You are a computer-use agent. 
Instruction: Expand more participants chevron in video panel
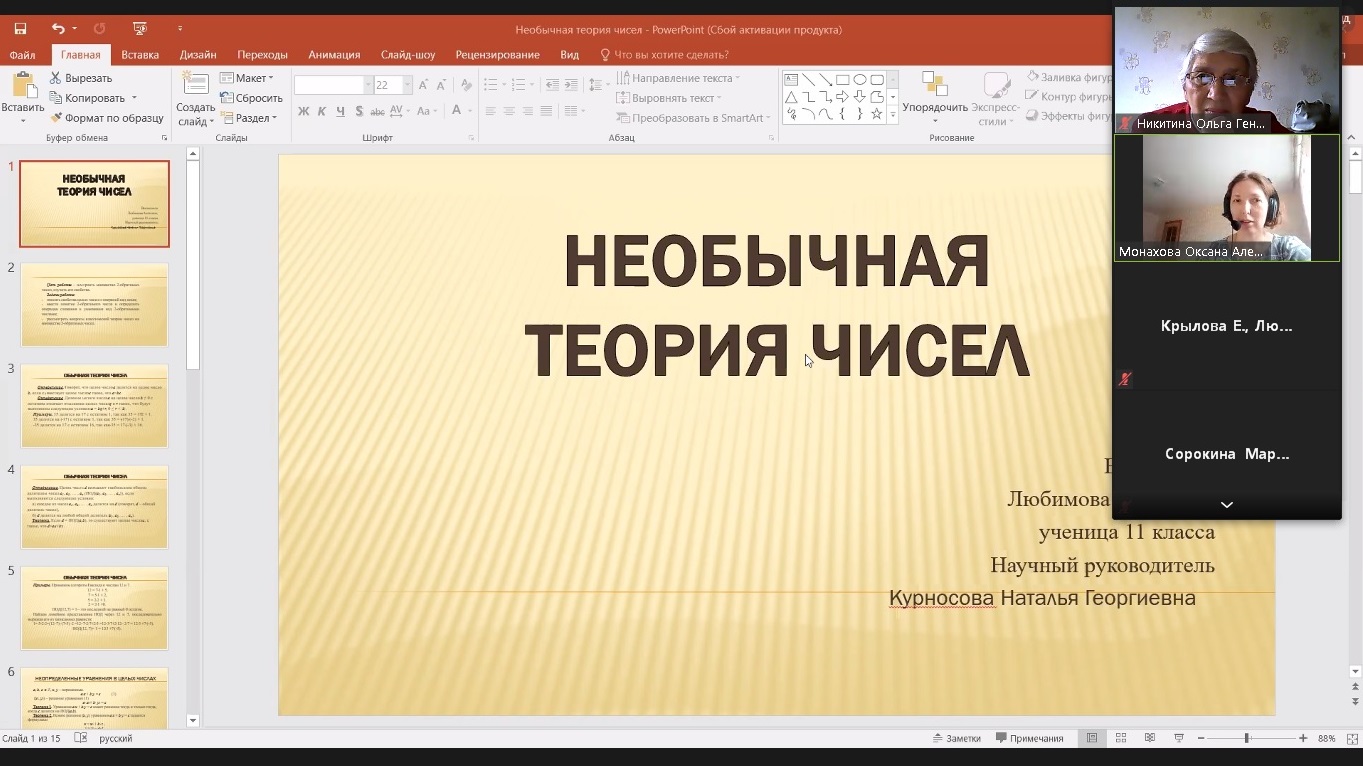tap(1227, 505)
